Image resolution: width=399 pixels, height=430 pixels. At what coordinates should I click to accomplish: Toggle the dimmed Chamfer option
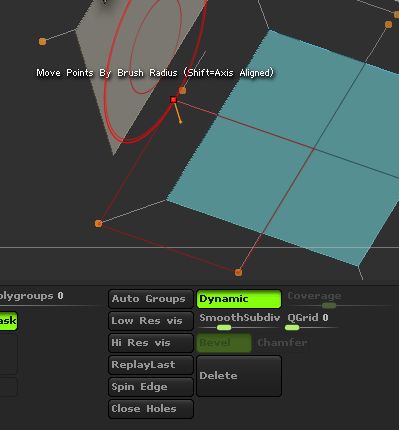tap(282, 343)
